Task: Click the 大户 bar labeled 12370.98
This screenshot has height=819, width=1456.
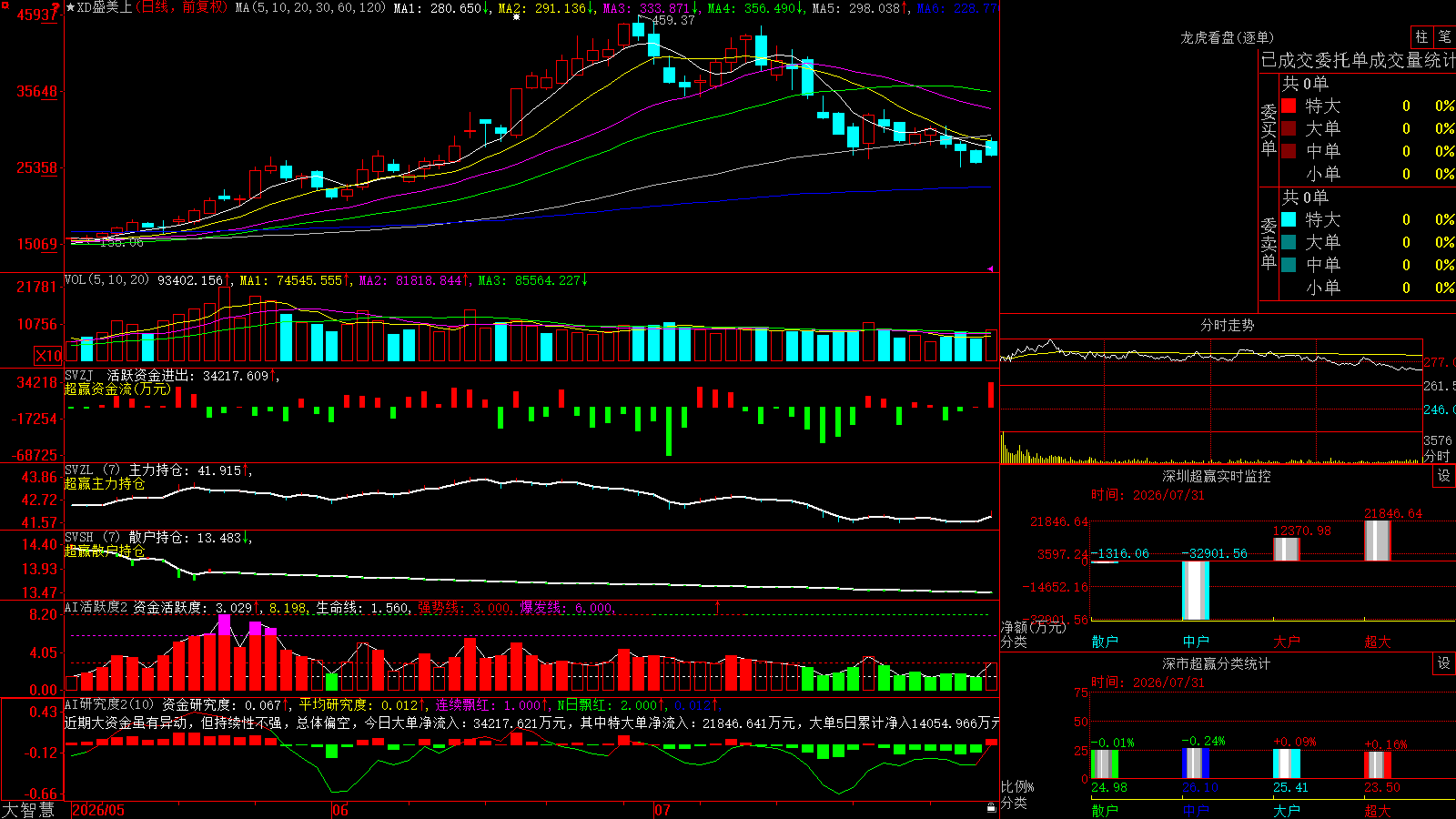Action: point(1287,549)
